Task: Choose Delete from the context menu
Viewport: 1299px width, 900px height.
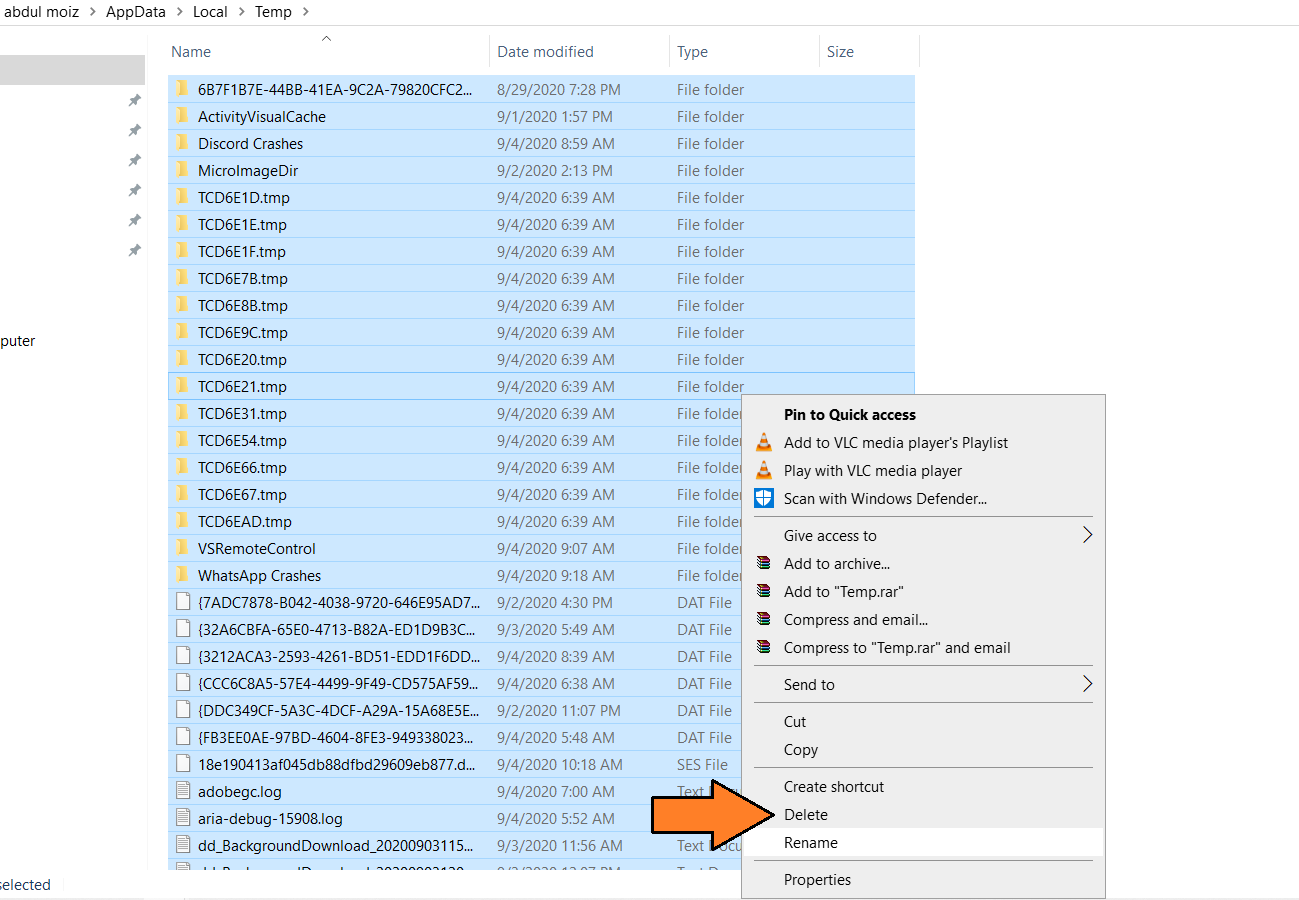Action: coord(806,815)
